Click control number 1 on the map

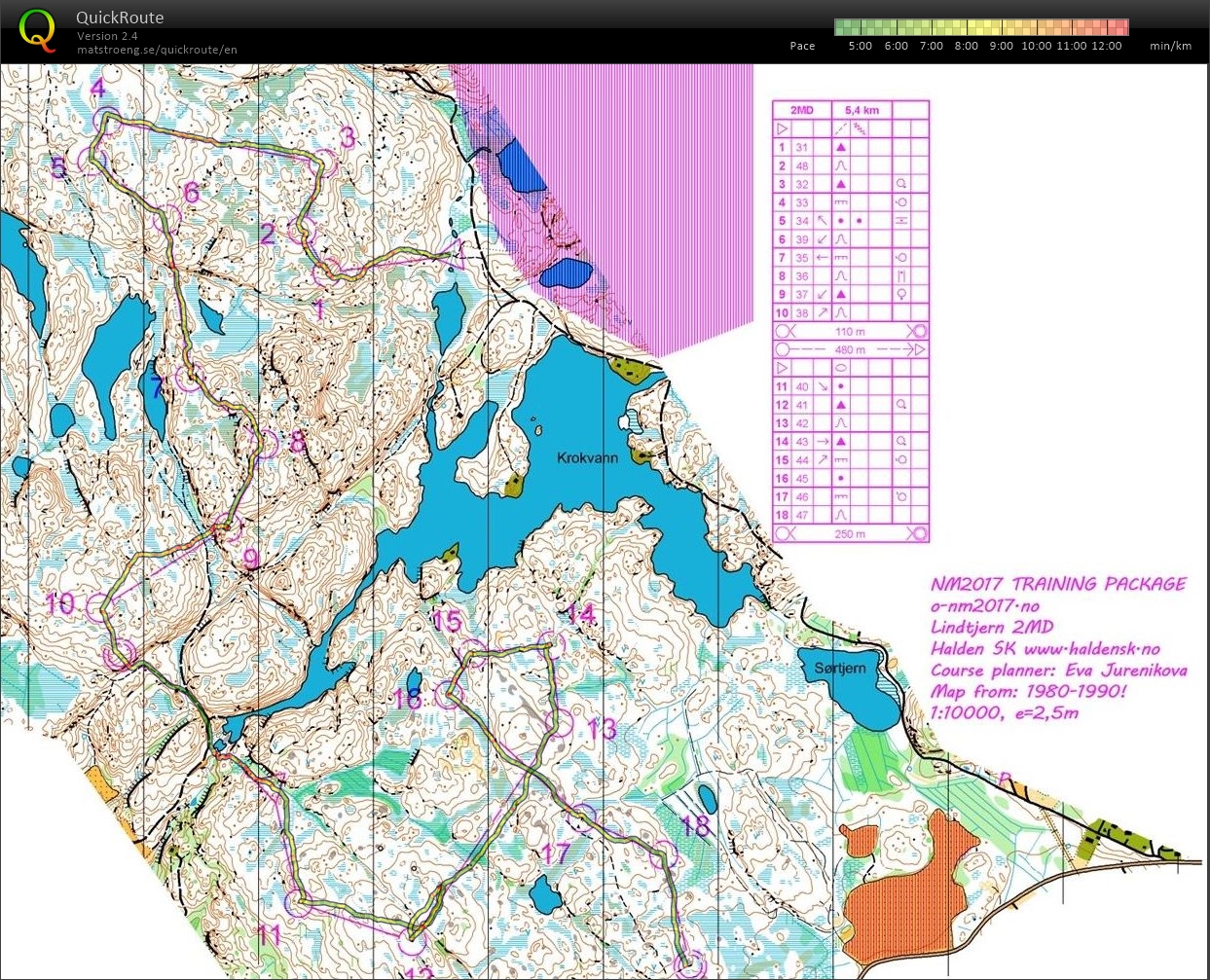coord(318,310)
